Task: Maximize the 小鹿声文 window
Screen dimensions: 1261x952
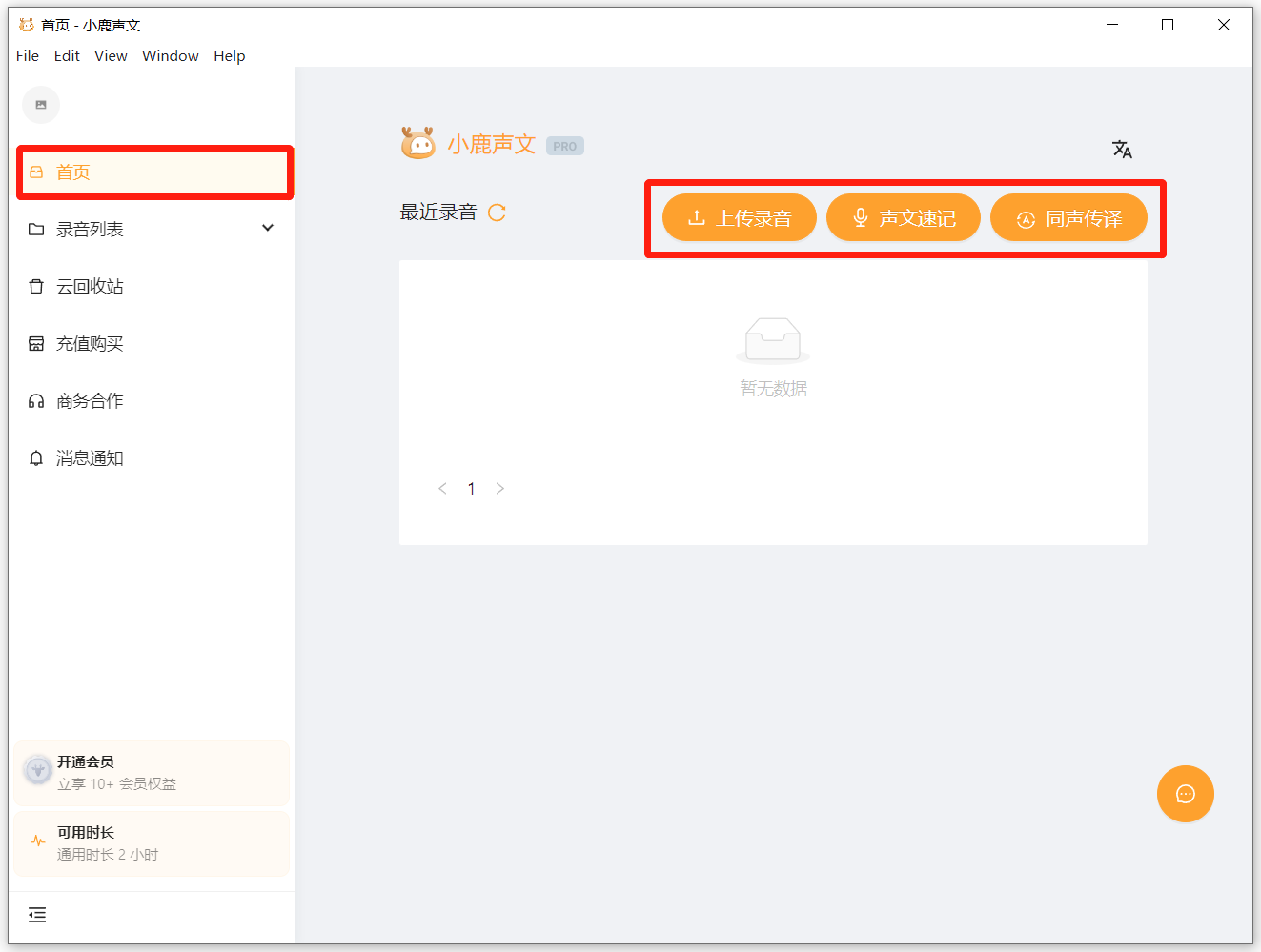Action: (x=1168, y=25)
